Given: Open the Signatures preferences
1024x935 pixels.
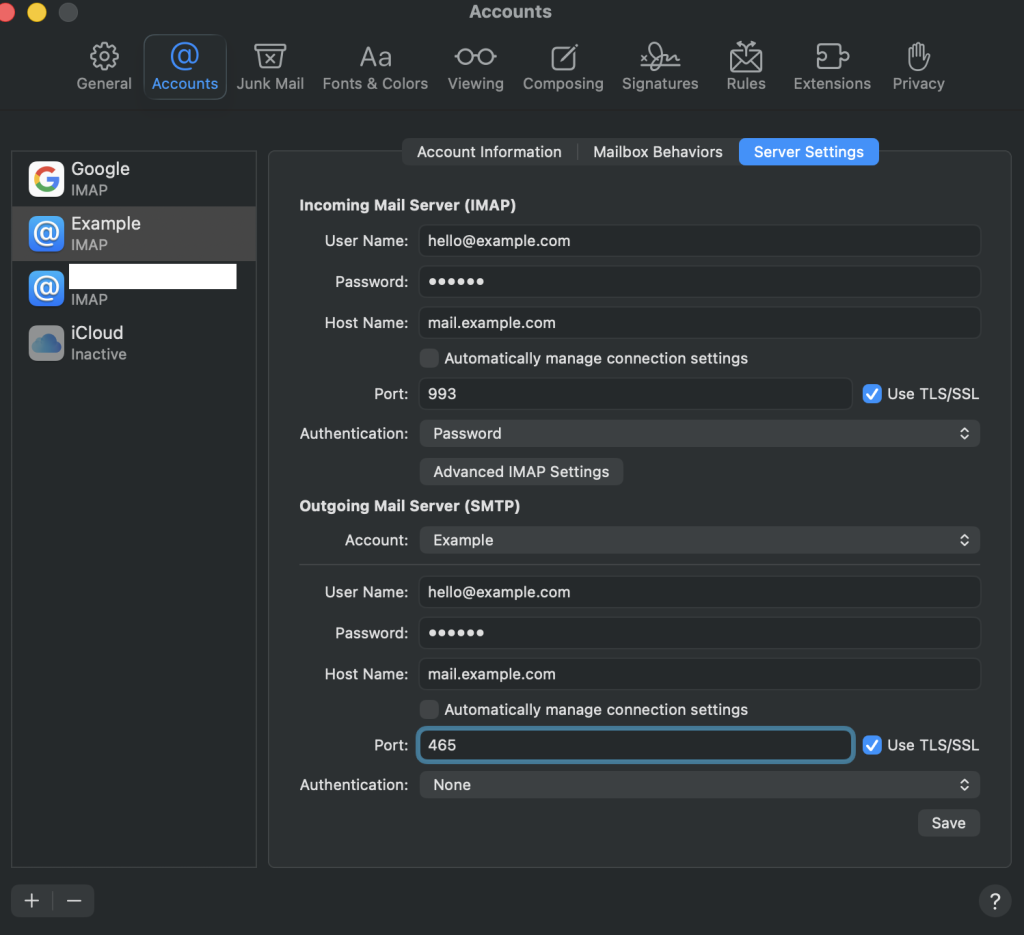Looking at the screenshot, I should point(660,67).
